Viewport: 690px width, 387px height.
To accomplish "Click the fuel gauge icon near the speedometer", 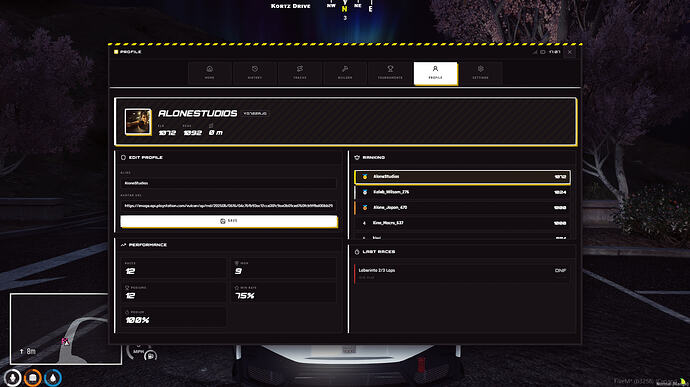I will point(150,355).
